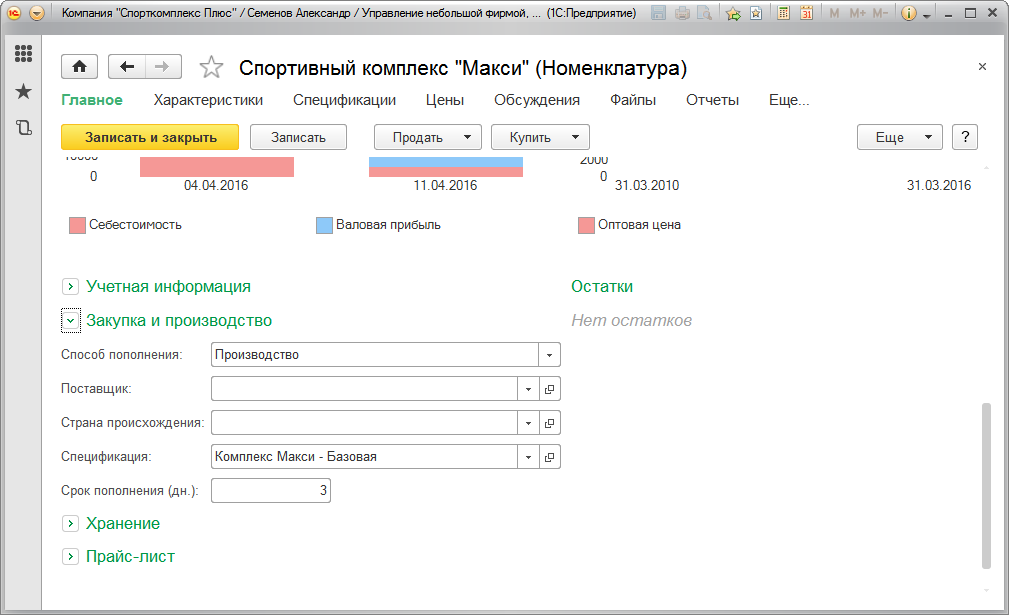Click the Нет остатков text
1009x615 pixels.
[x=631, y=320]
